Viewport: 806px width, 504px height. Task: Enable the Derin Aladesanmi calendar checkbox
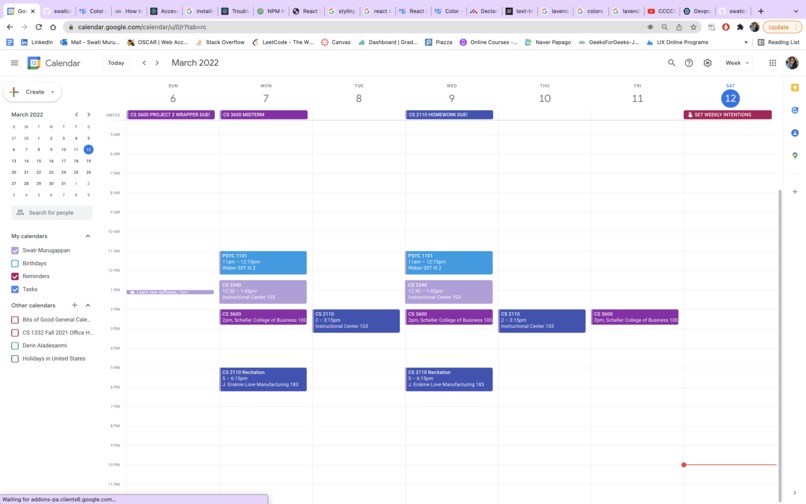click(15, 346)
